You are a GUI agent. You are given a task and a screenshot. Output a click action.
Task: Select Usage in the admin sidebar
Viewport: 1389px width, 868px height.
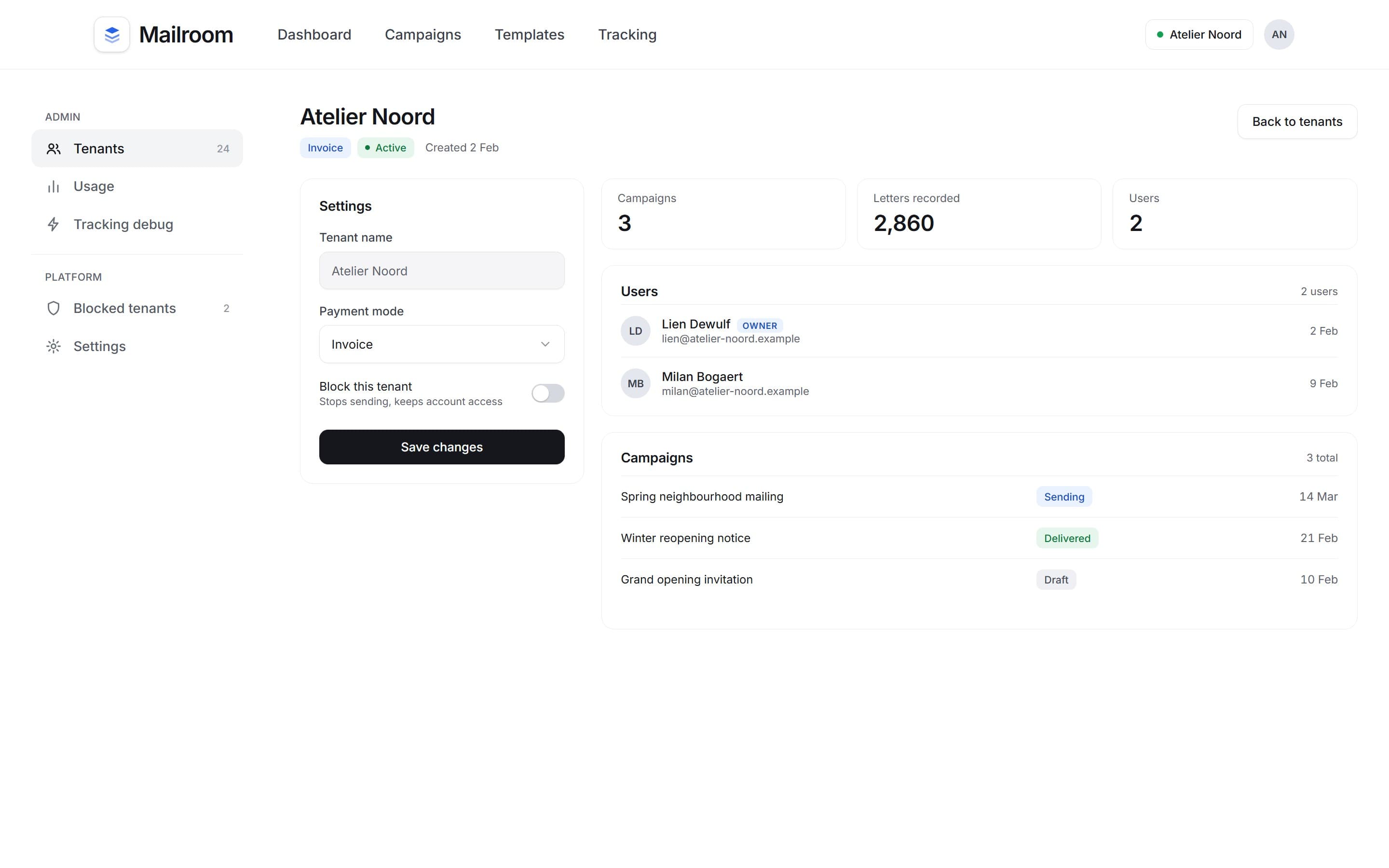pyautogui.click(x=137, y=187)
